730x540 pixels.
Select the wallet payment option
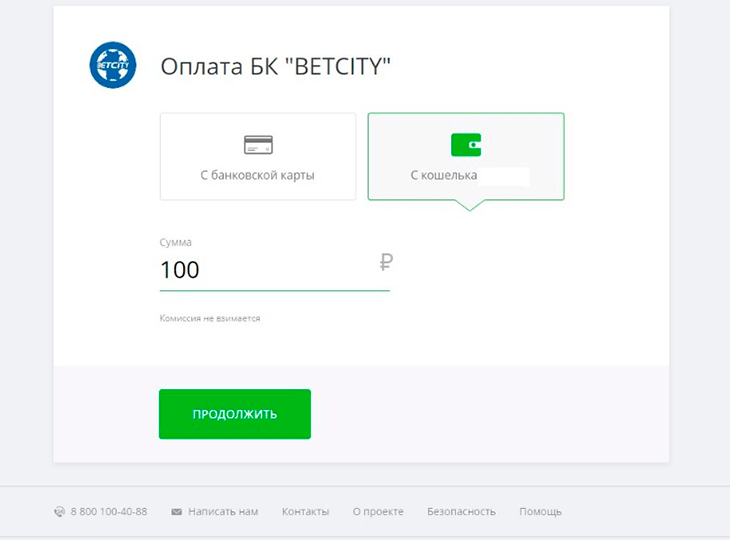[466, 156]
